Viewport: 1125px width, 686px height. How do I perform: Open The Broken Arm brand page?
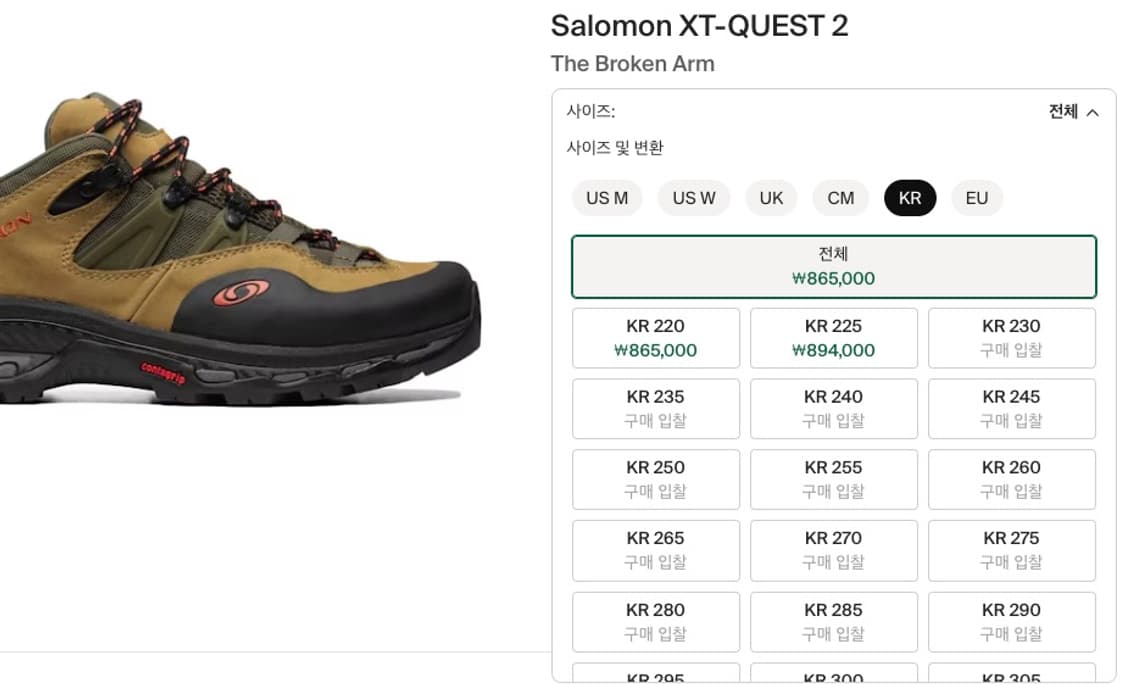coord(632,64)
